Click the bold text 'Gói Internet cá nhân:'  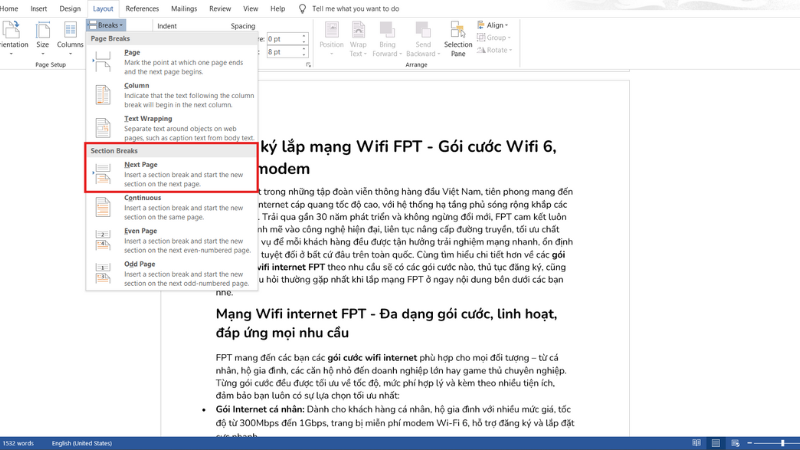coord(260,409)
